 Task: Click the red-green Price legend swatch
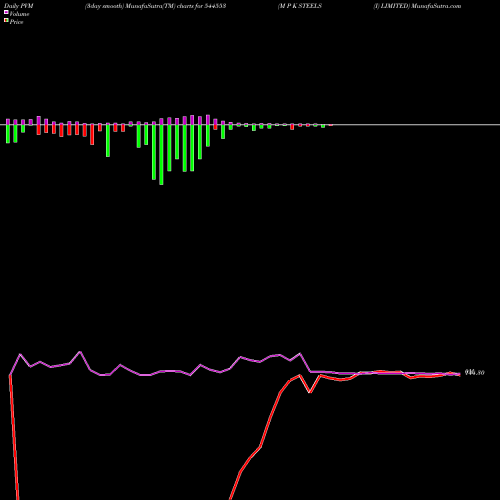6,20
